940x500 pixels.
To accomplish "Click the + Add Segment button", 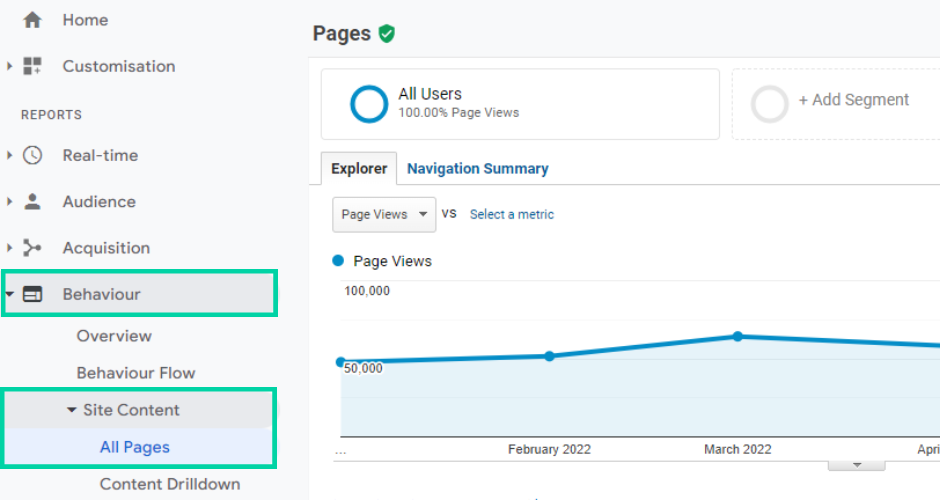I will coord(854,100).
